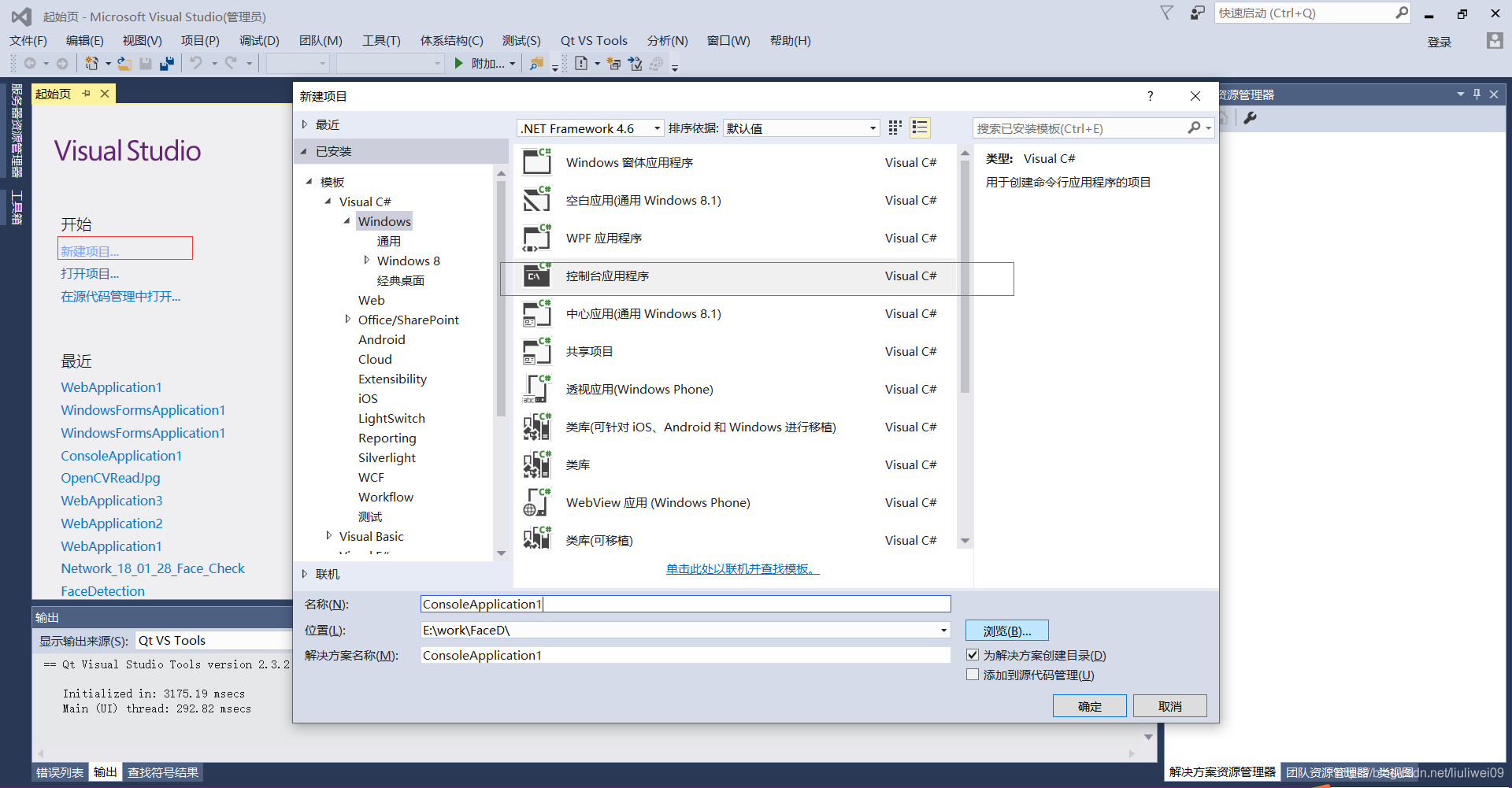Open the send feedback icon
This screenshot has height=788, width=1512.
(x=1197, y=13)
